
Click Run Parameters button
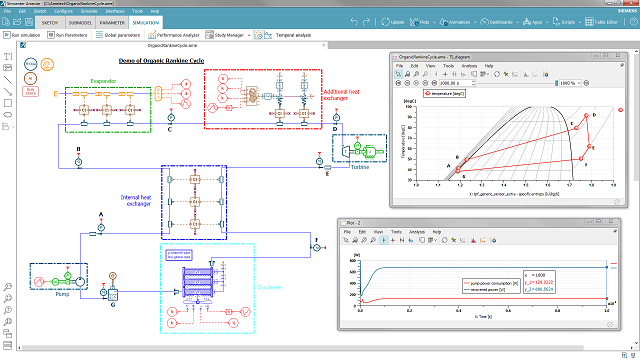(67, 35)
